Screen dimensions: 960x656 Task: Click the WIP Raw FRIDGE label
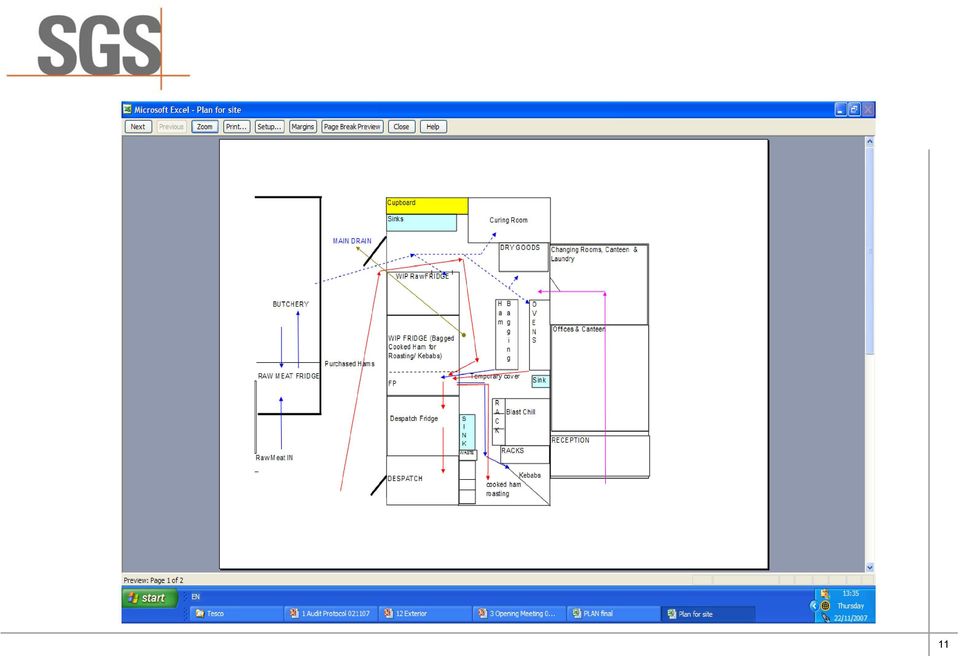[422, 276]
